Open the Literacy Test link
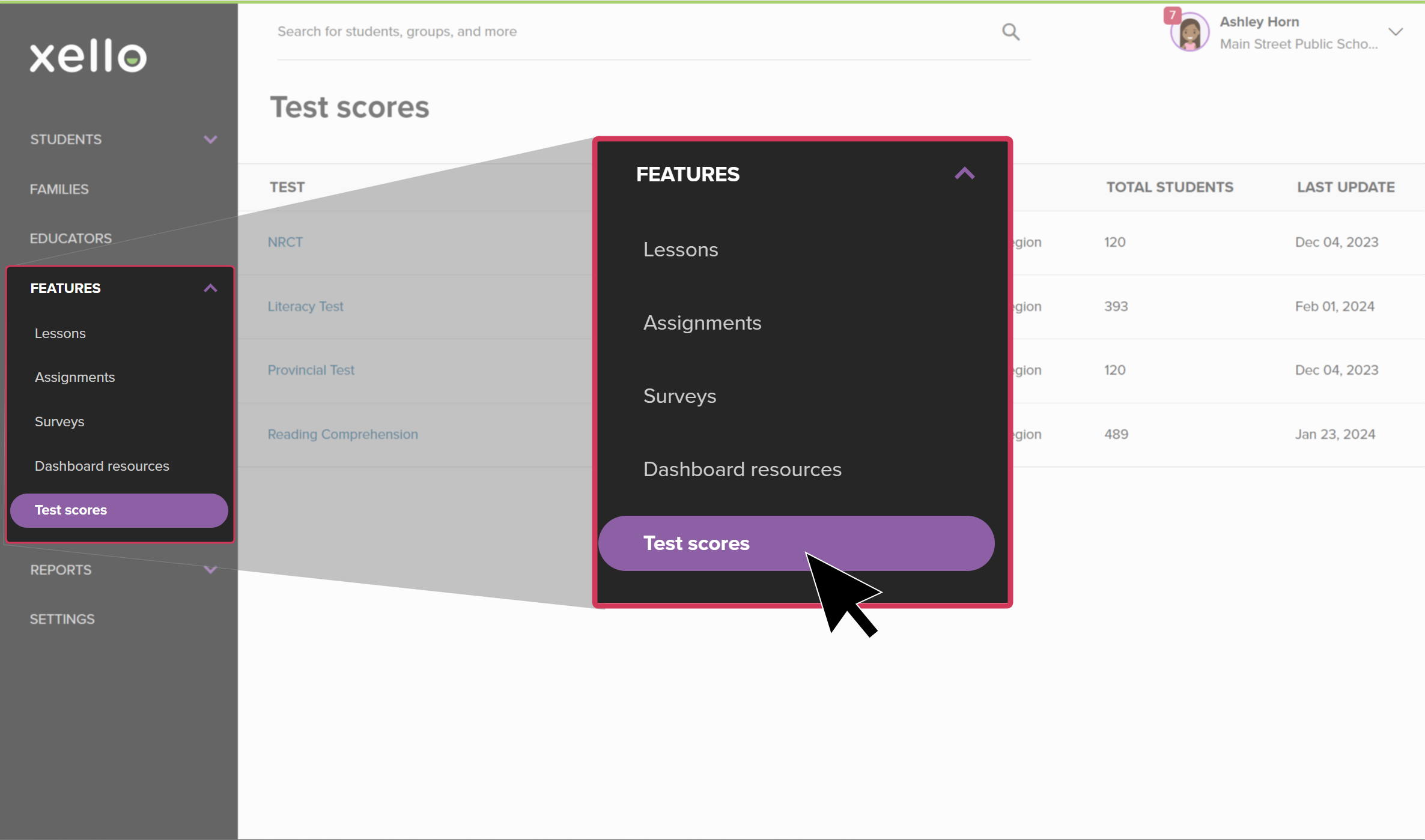The width and height of the screenshot is (1425, 840). (x=305, y=306)
